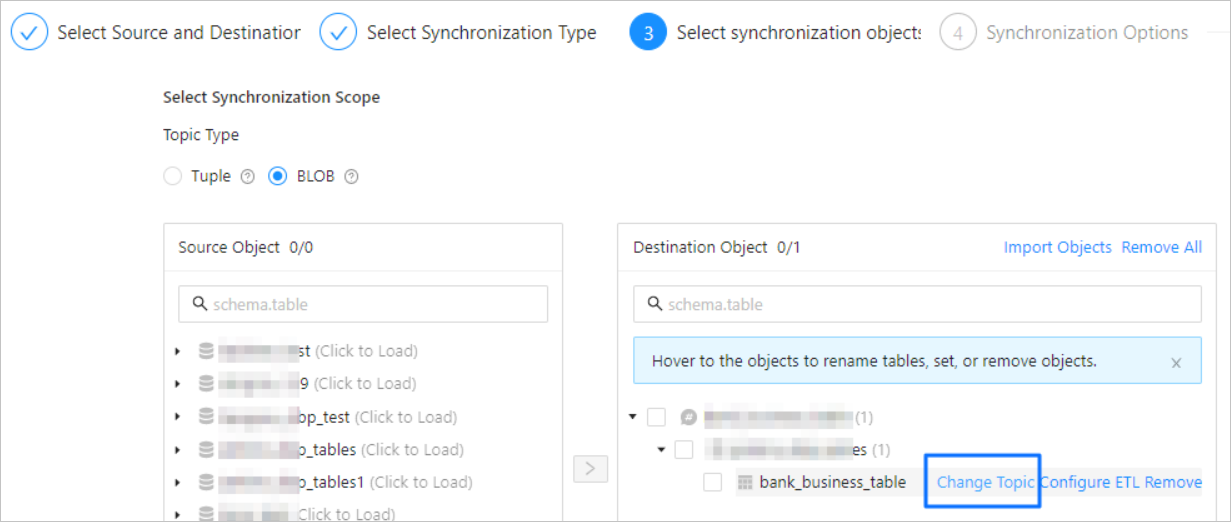Screen dimensions: 1231x522
Task: Go to Select Source and Destination step
Action: point(178,33)
